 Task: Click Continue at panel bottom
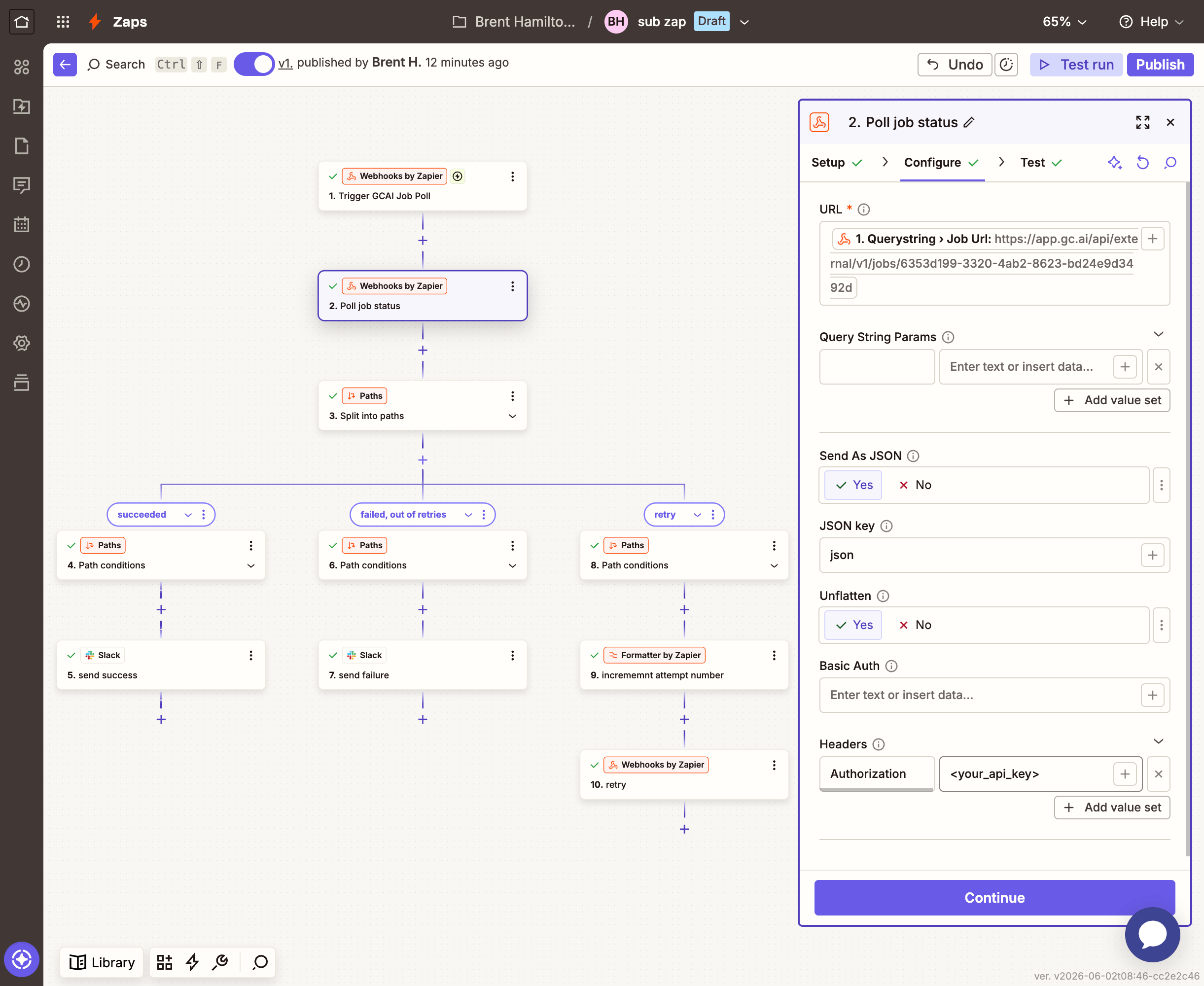[994, 897]
